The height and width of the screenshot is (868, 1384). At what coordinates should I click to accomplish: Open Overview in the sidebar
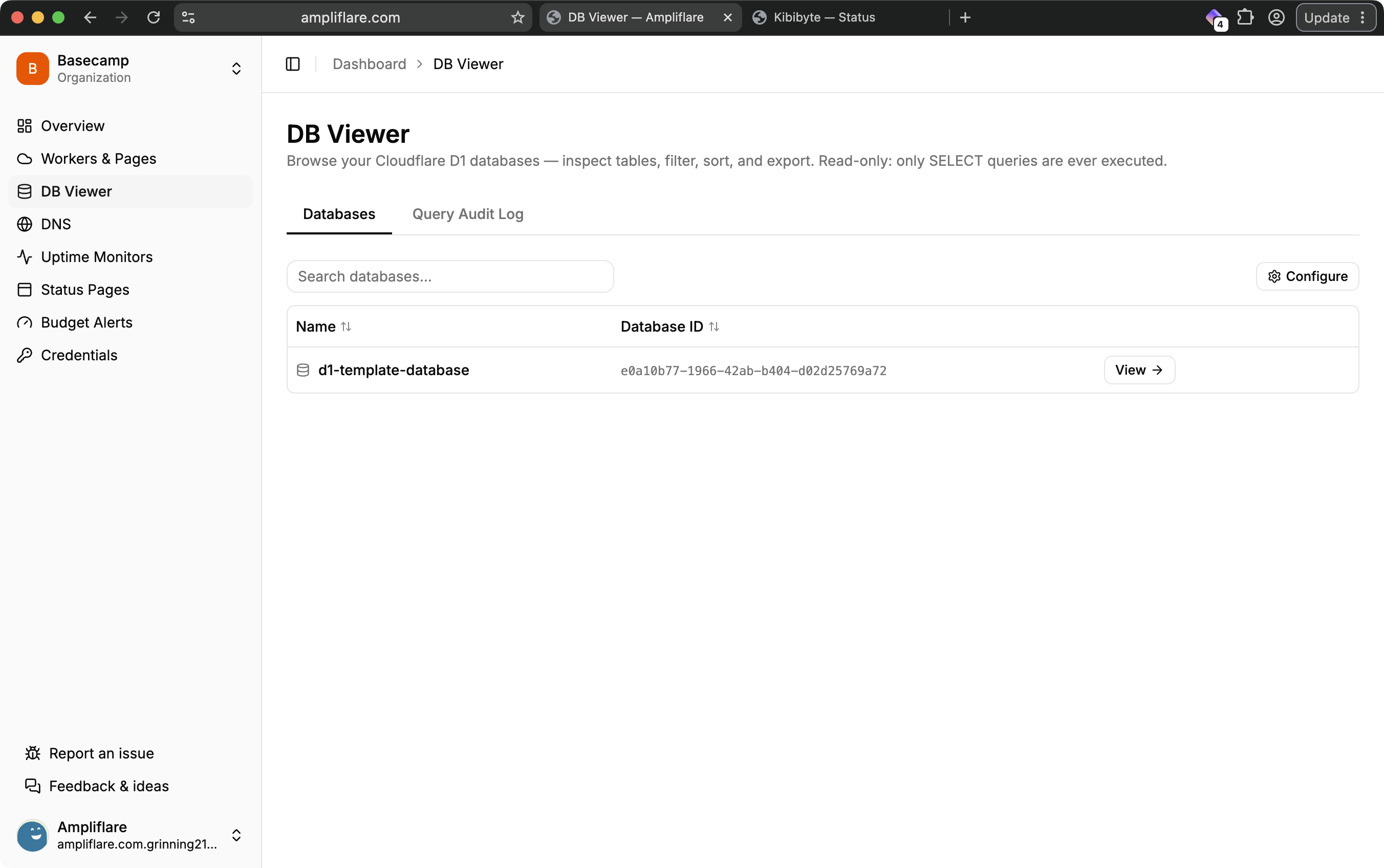[131, 126]
